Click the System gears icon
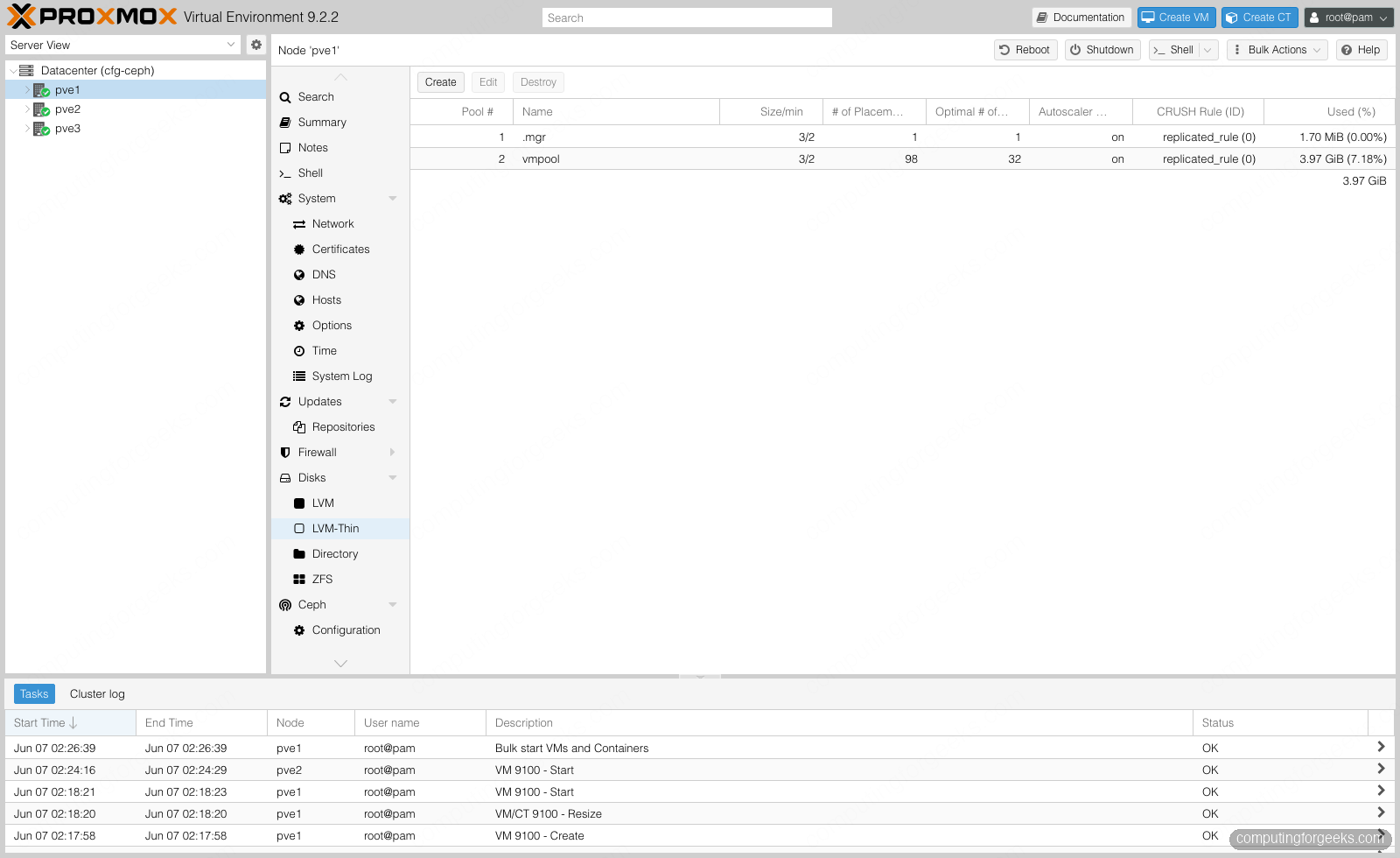This screenshot has width=1400, height=858. point(285,199)
